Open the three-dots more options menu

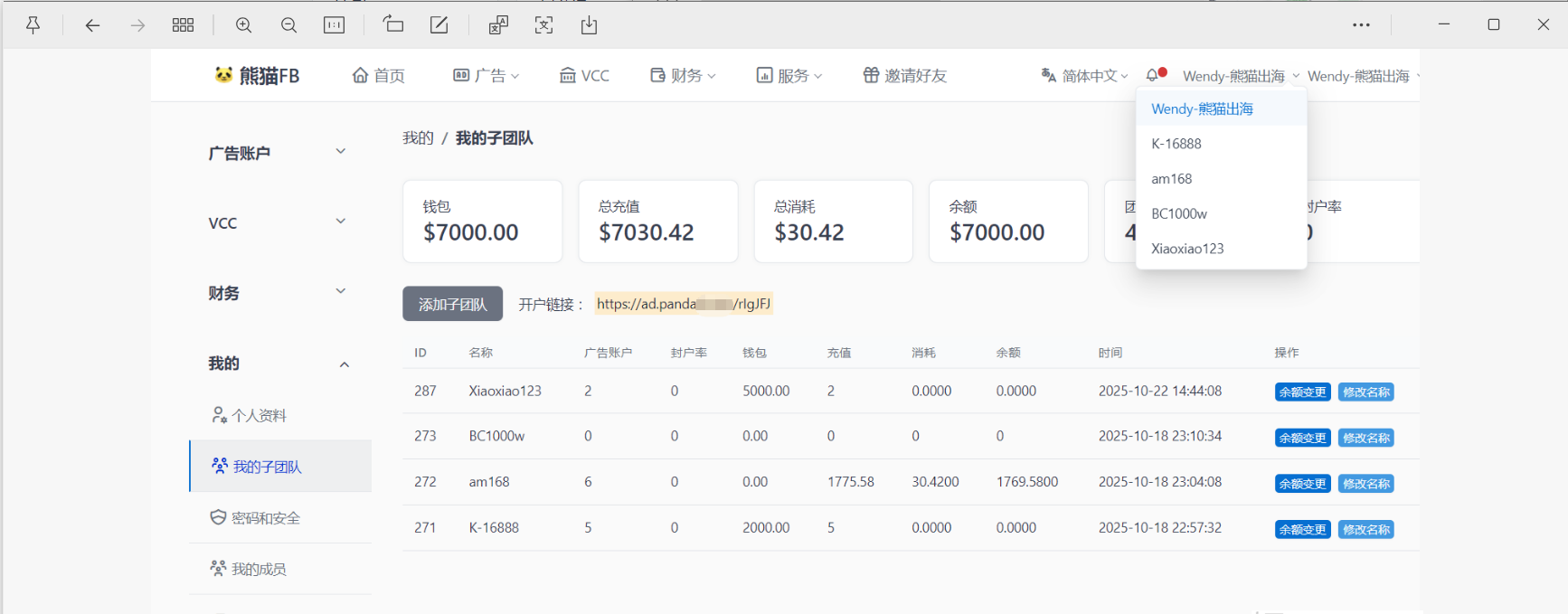tap(1361, 25)
